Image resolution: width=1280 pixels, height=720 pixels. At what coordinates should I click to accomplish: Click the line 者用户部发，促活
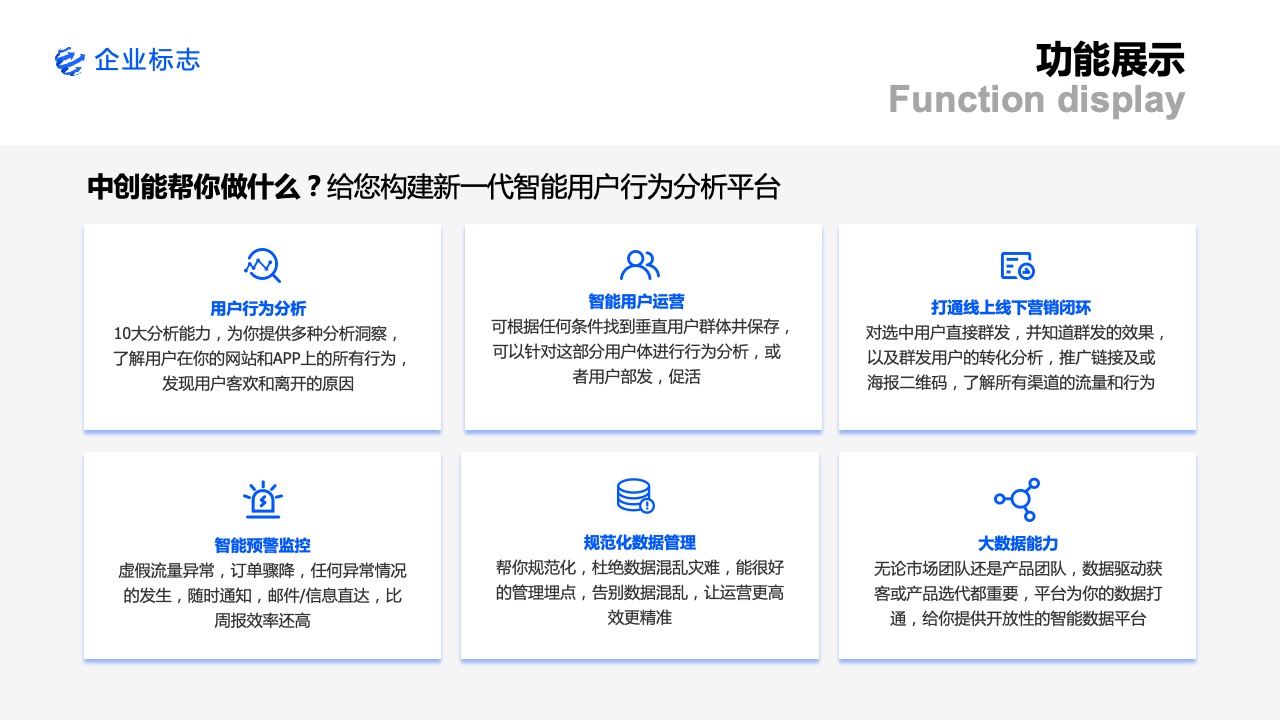click(x=636, y=377)
